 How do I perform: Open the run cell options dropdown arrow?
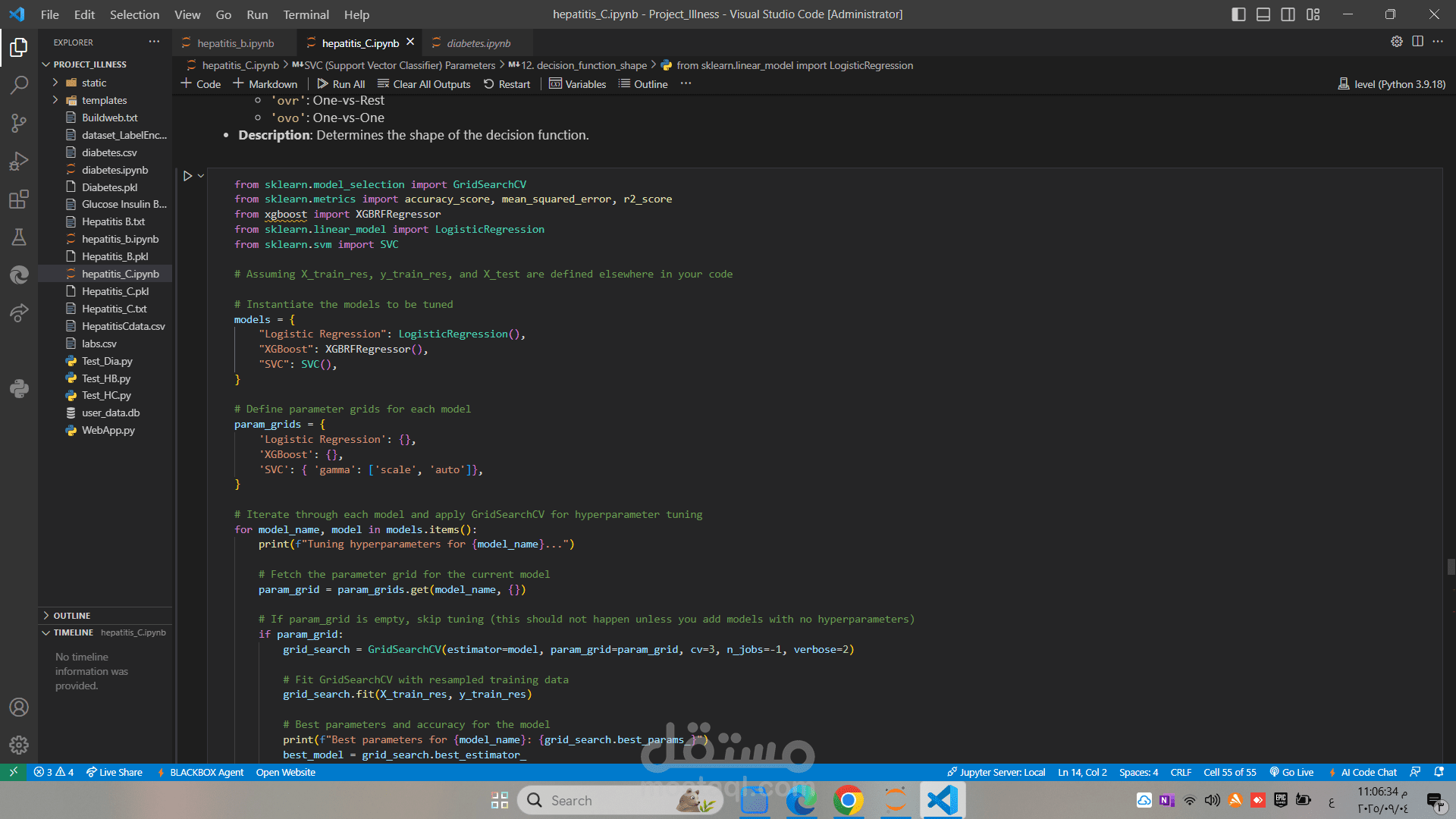201,176
